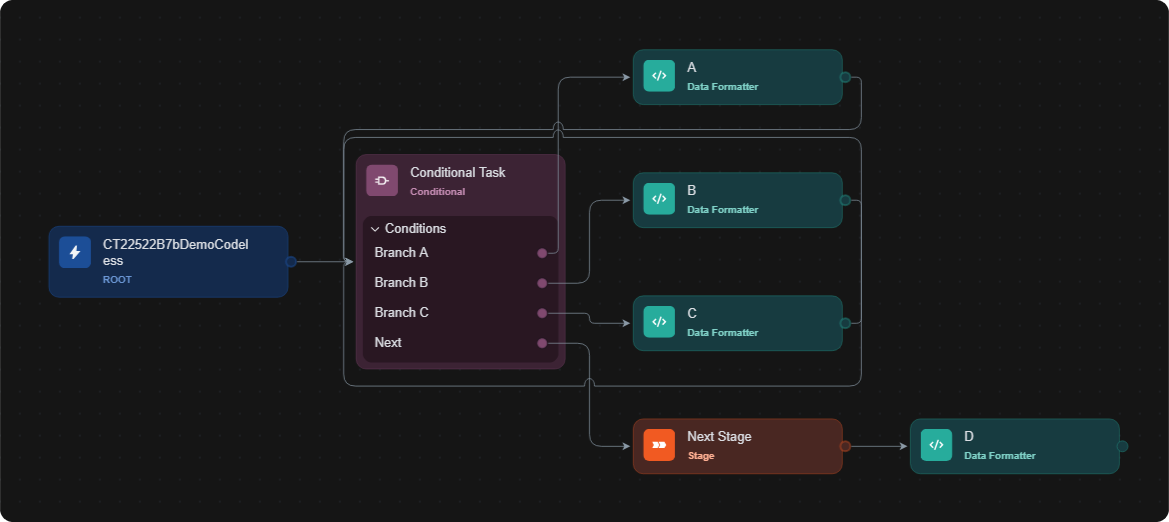Select the CT22522B7bDemoCodeless root node title
This screenshot has width=1169, height=522.
pyautogui.click(x=175, y=252)
